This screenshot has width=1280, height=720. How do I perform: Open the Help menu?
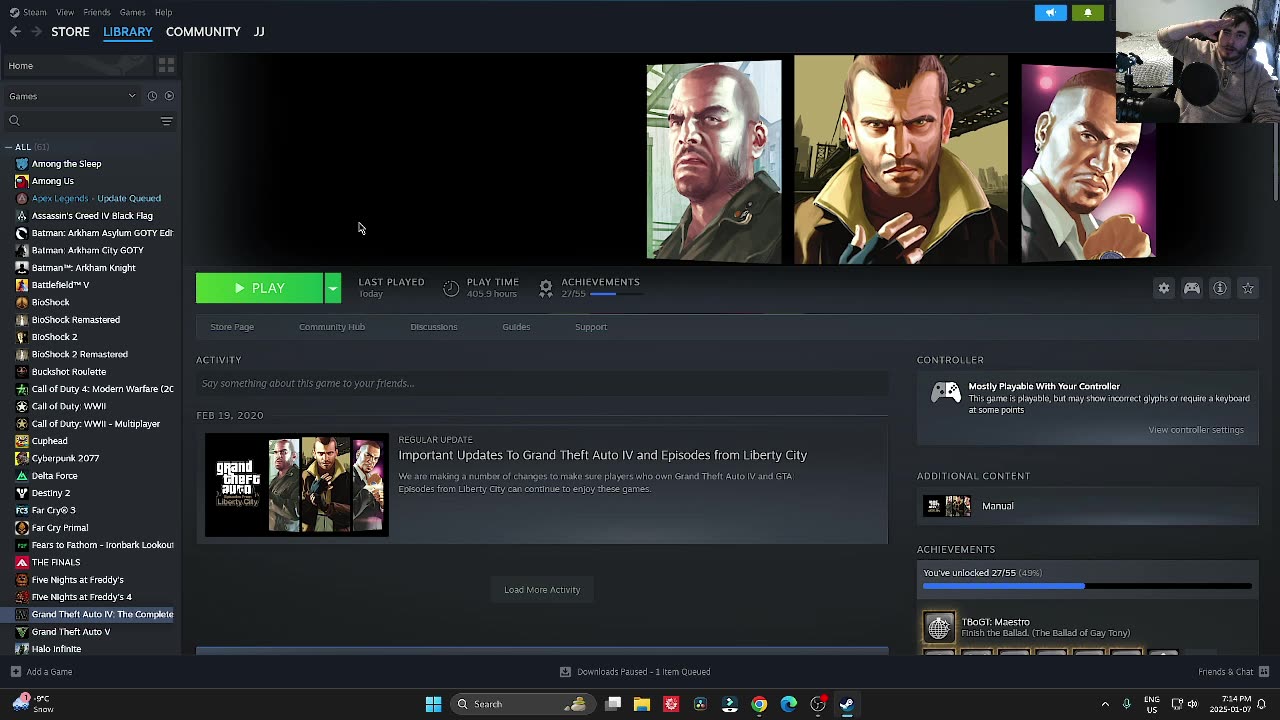(x=164, y=12)
